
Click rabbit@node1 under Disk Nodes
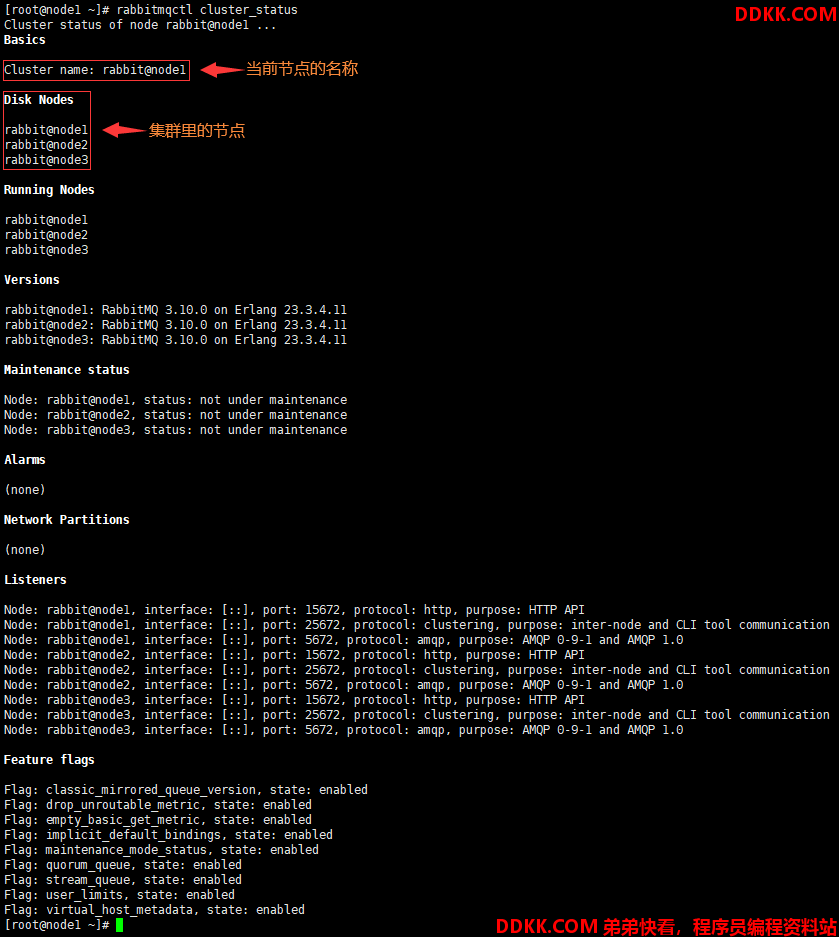46,130
